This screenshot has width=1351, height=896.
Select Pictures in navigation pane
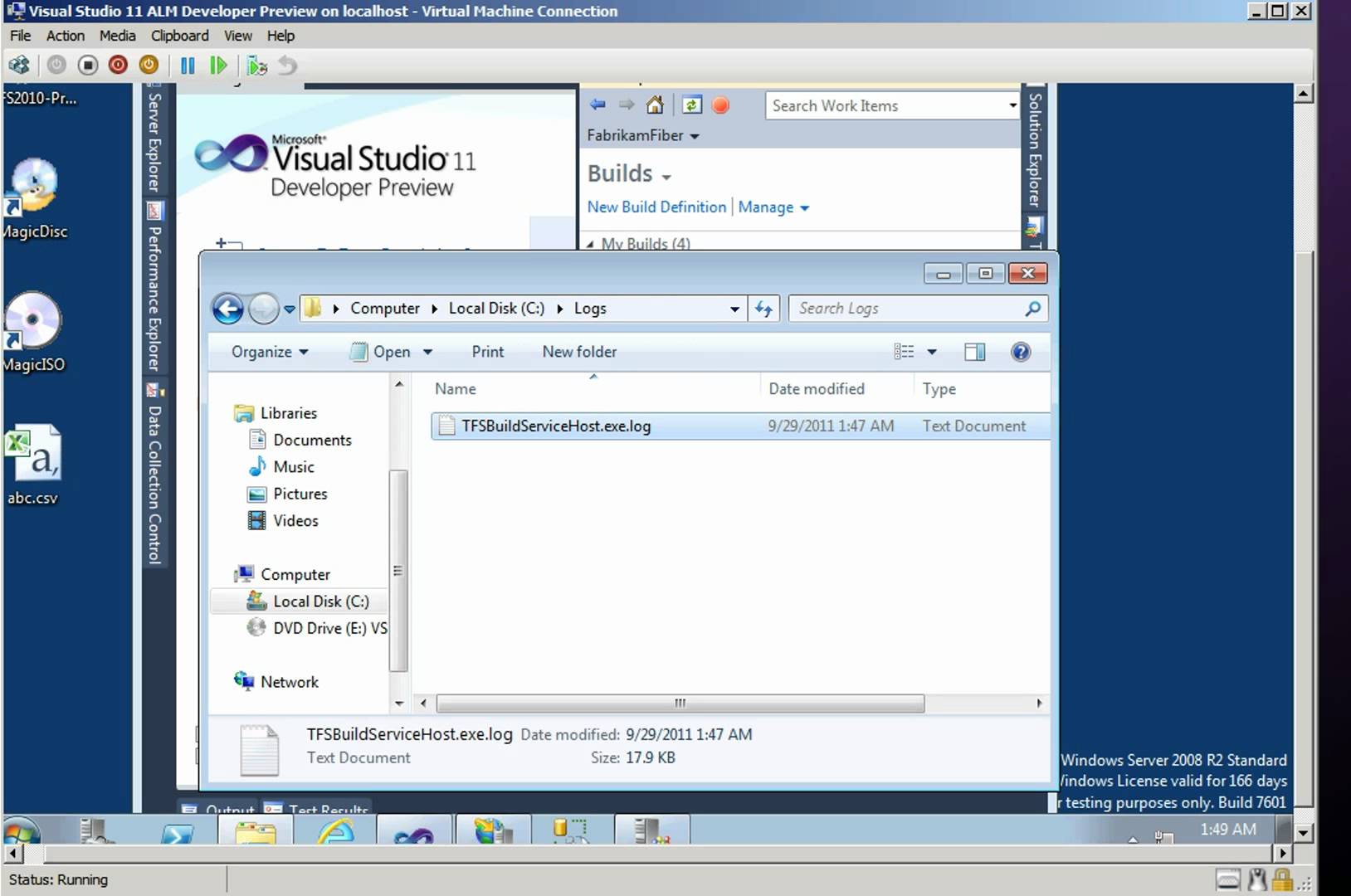pyautogui.click(x=289, y=494)
